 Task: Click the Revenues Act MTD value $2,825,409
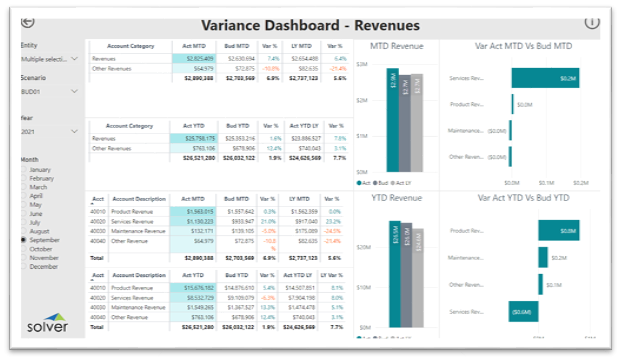(x=194, y=59)
